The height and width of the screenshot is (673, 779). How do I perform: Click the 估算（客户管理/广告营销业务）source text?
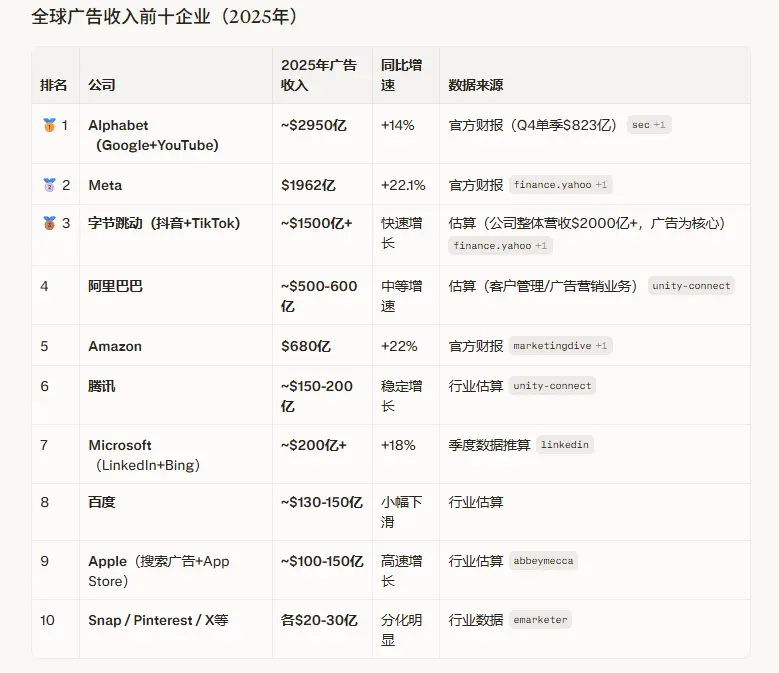(543, 286)
